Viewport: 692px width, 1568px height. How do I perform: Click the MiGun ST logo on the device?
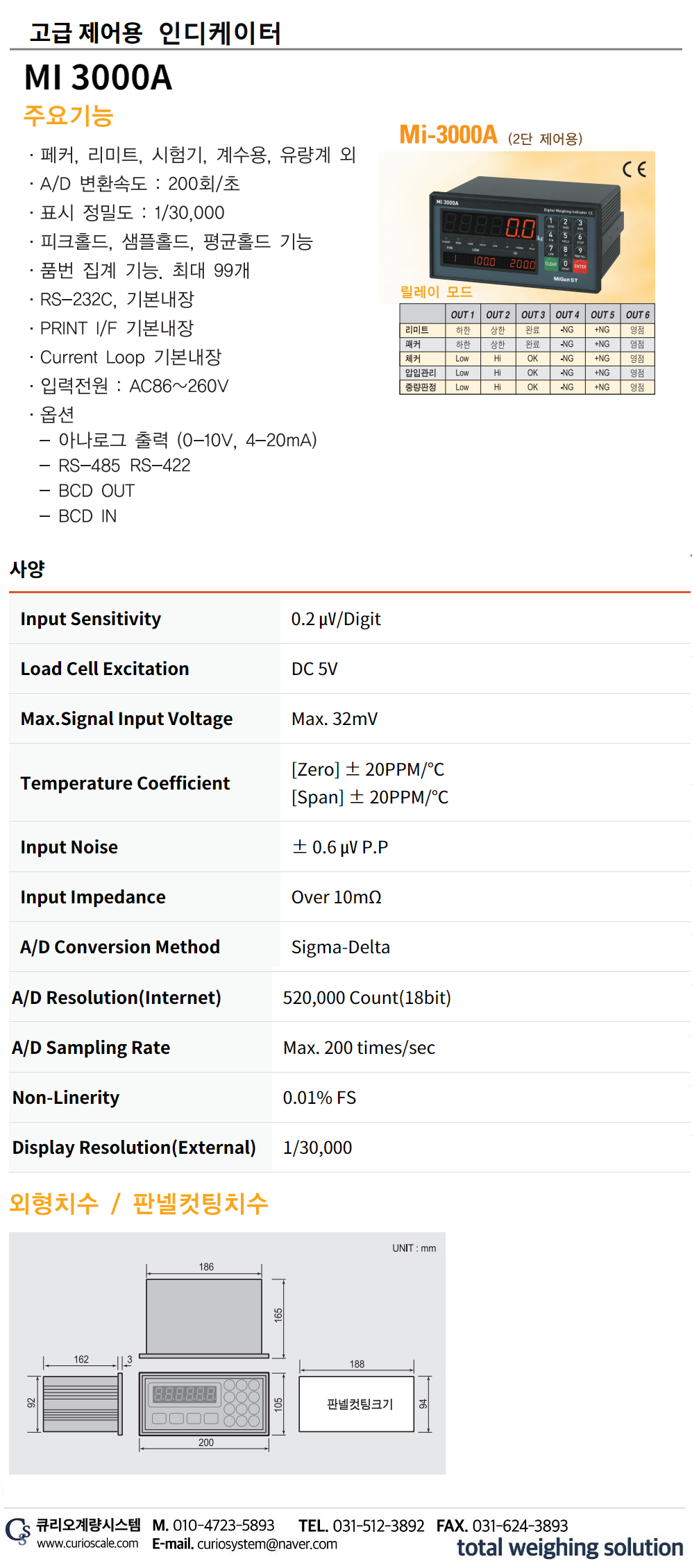click(x=565, y=280)
